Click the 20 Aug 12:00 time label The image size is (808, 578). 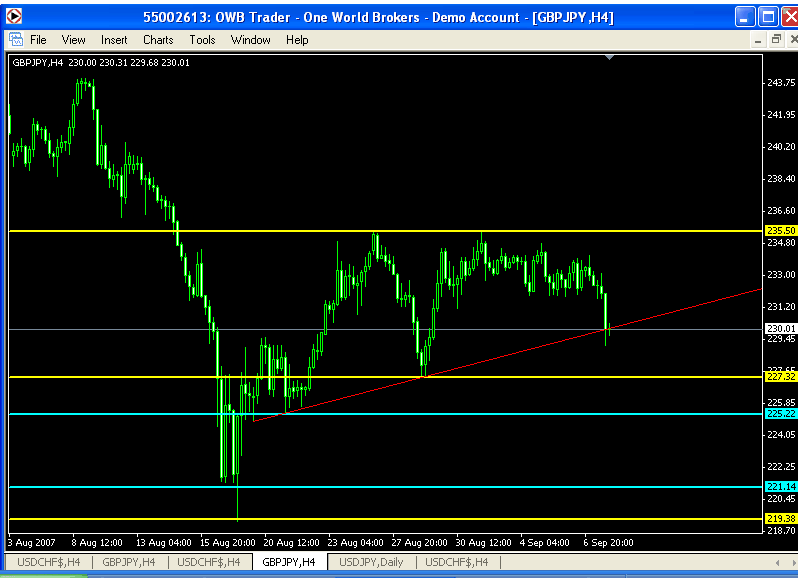coord(292,542)
